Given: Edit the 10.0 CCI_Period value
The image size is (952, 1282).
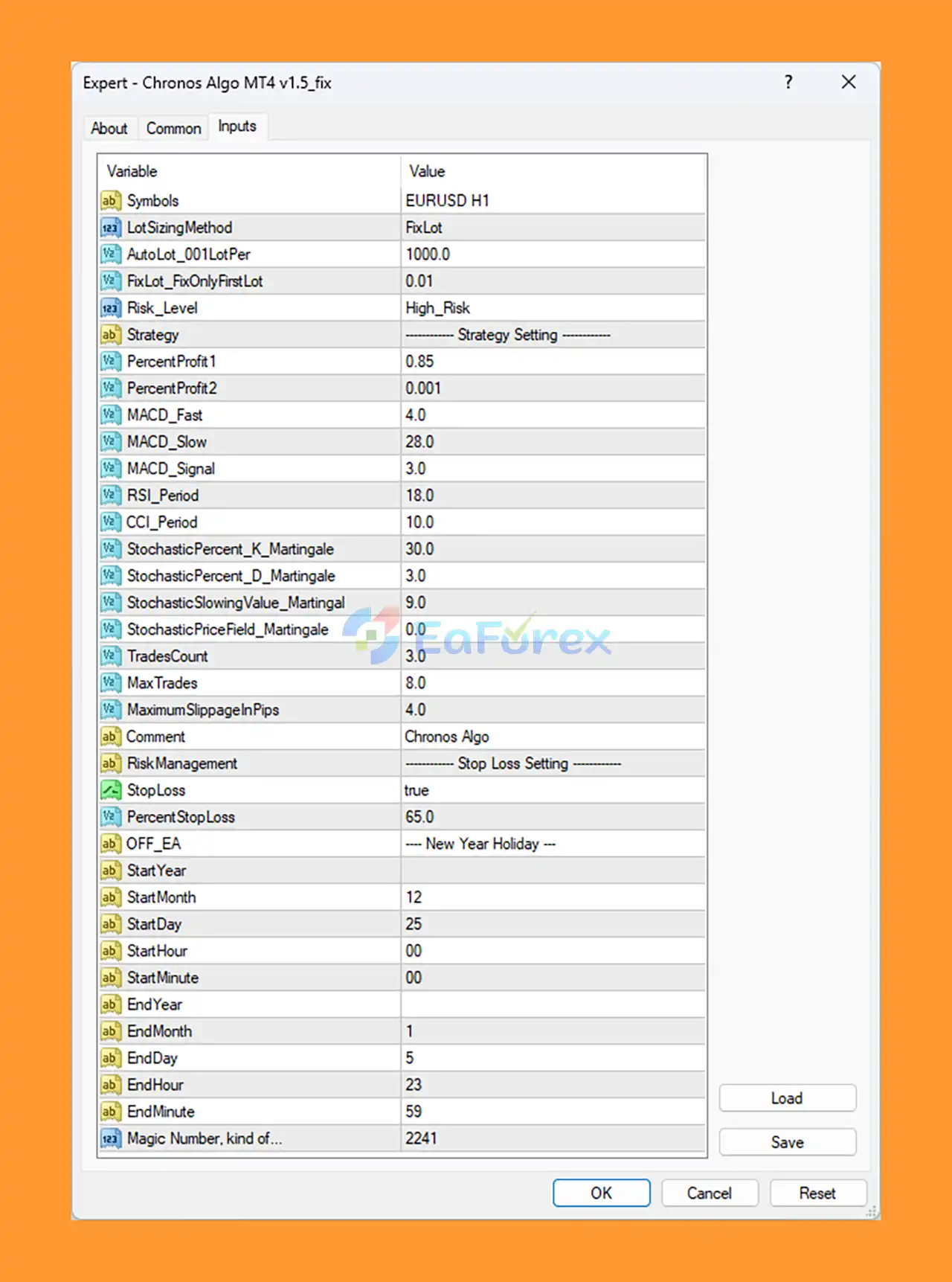Looking at the screenshot, I should pyautogui.click(x=553, y=522).
